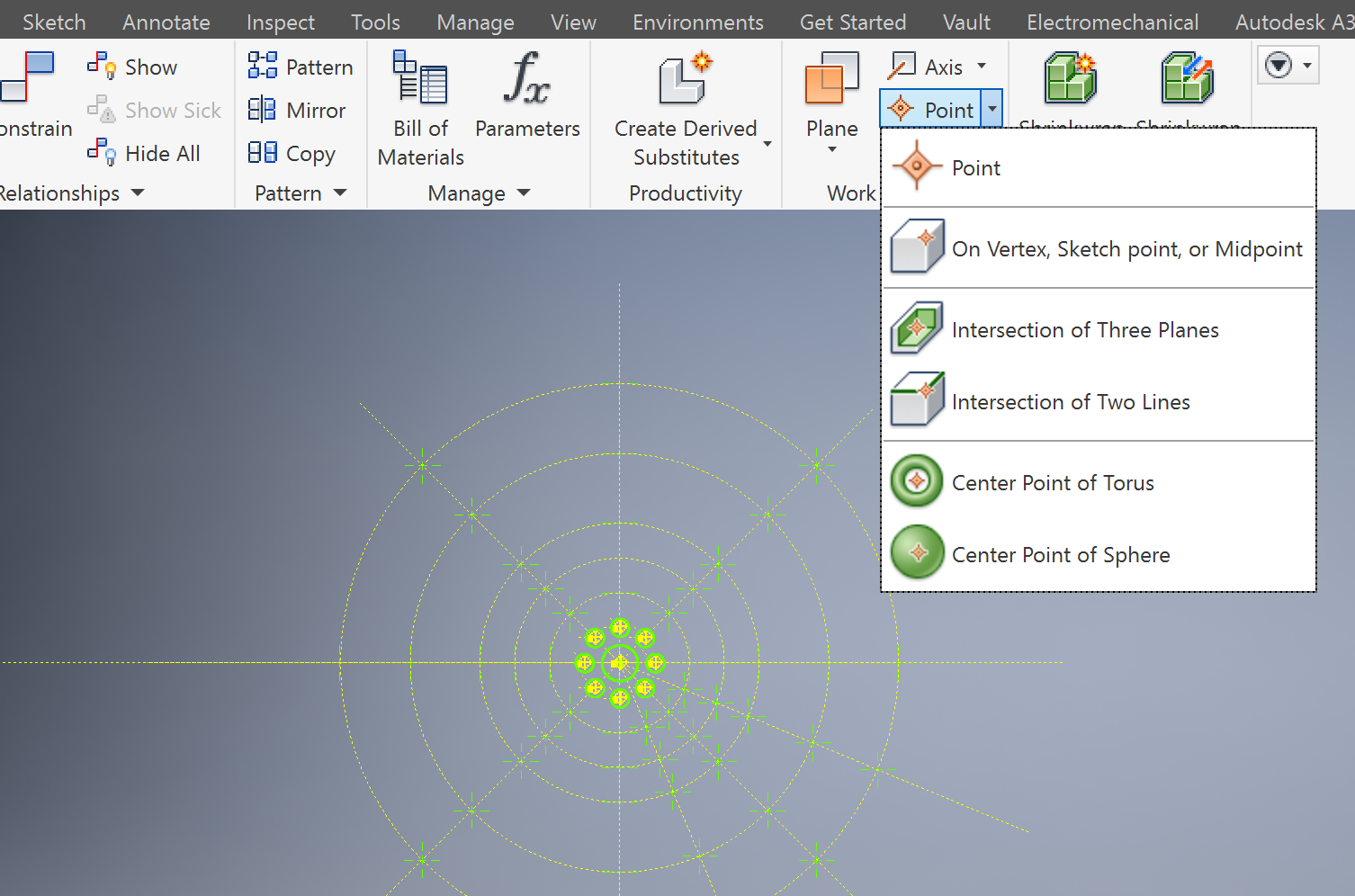Screen dimensions: 1355x896
Task: Click the Mirror components icon
Action: [x=262, y=110]
